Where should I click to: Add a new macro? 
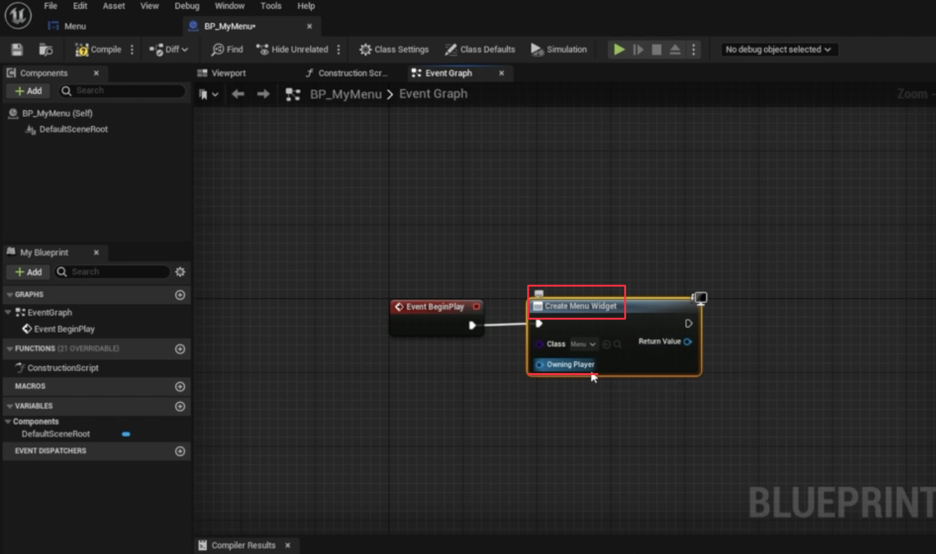point(180,387)
